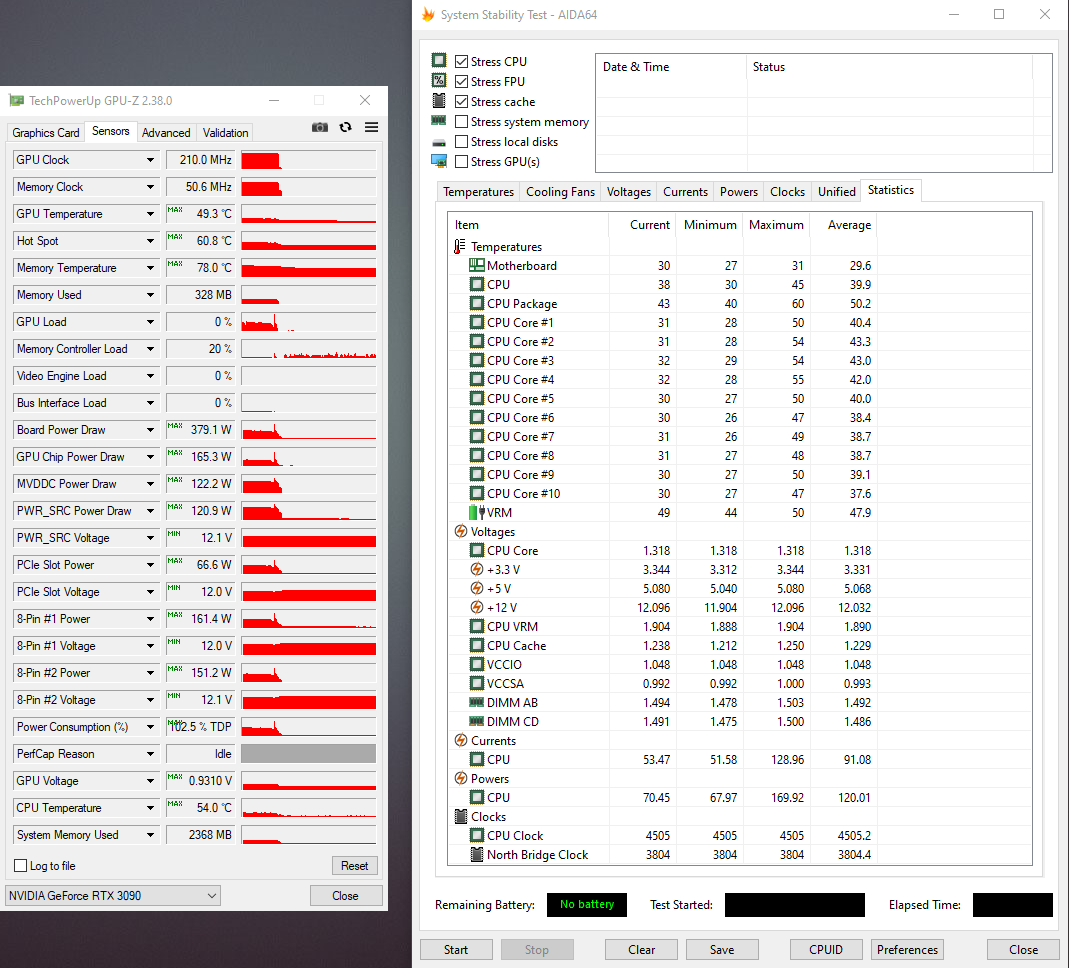Click the Reset button in GPU-Z
The image size is (1069, 968).
354,866
